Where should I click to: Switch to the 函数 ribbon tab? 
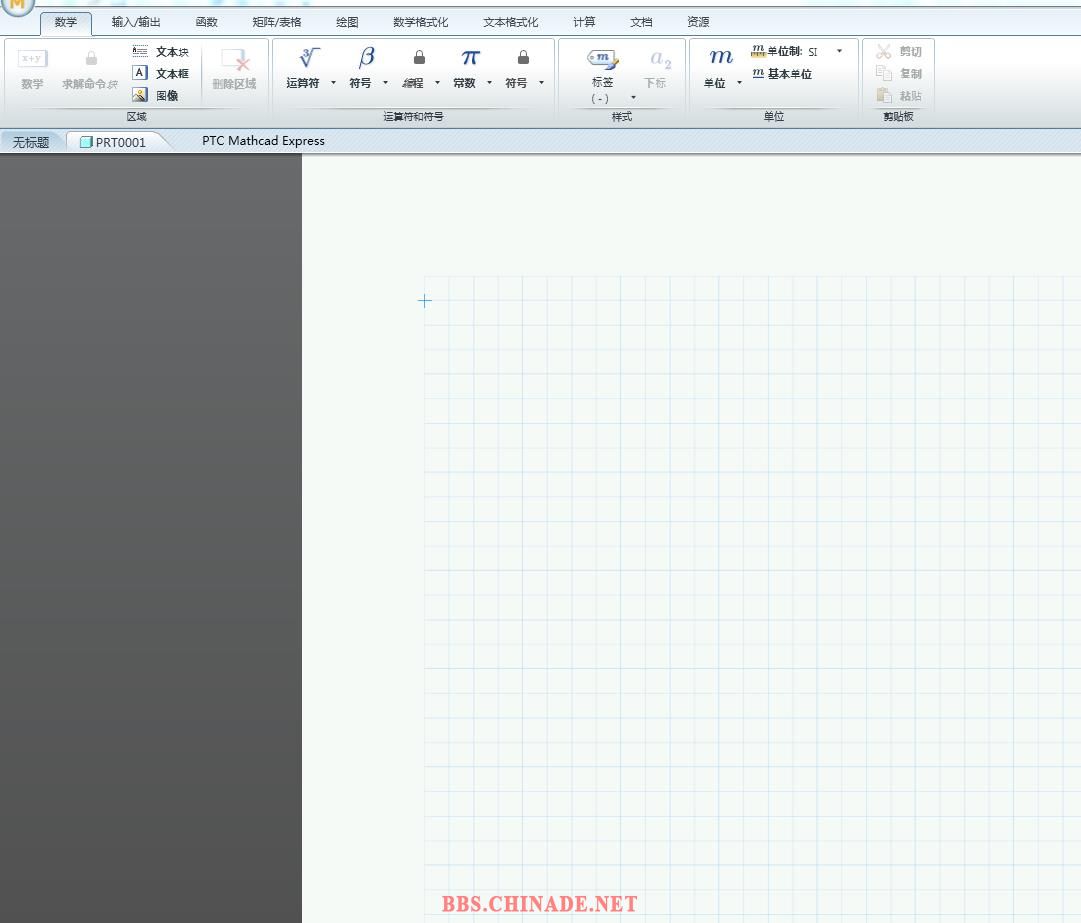pos(207,22)
